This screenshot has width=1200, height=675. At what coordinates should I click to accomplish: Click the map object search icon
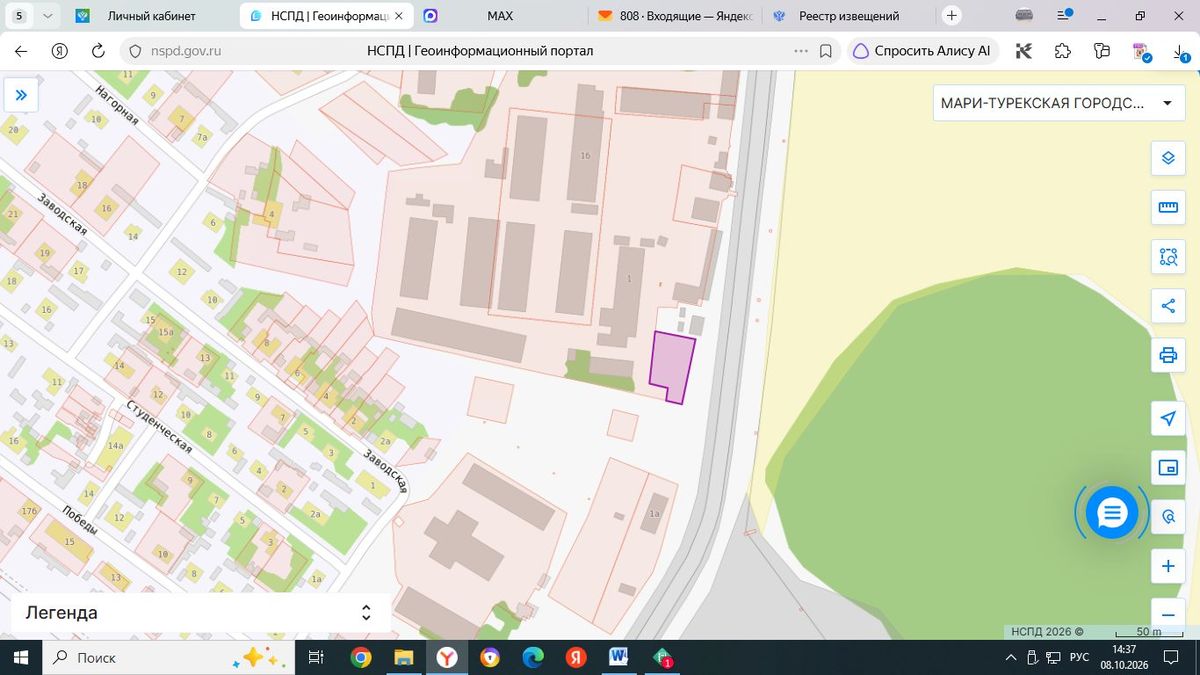pos(1167,517)
